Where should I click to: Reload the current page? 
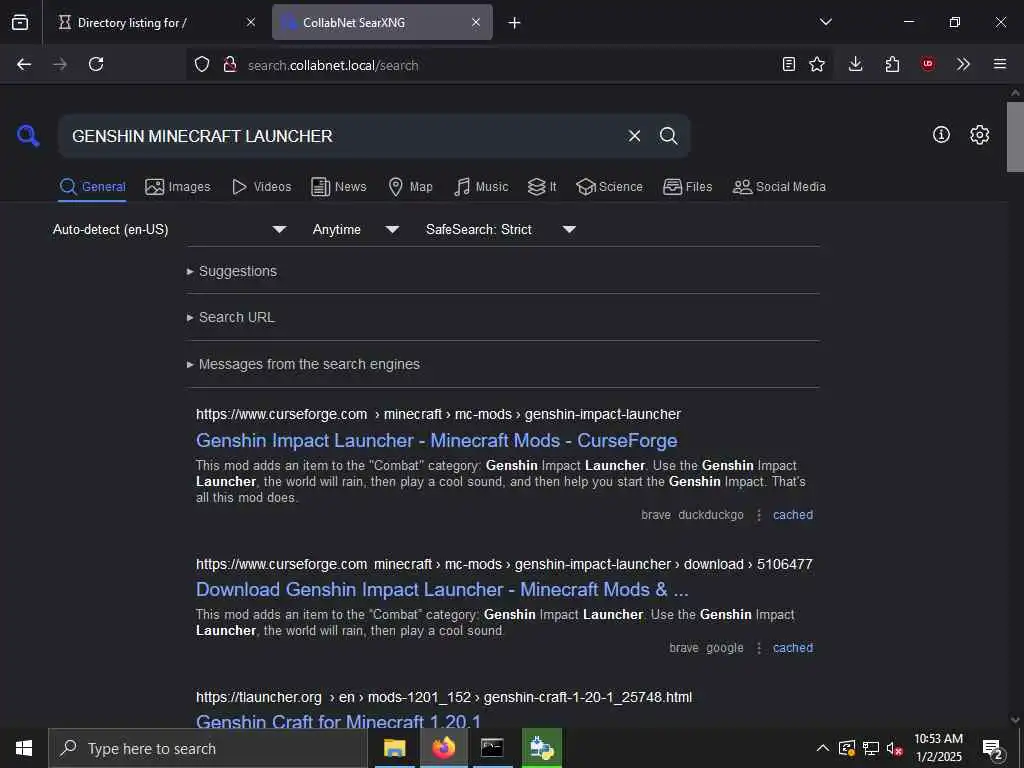[96, 64]
